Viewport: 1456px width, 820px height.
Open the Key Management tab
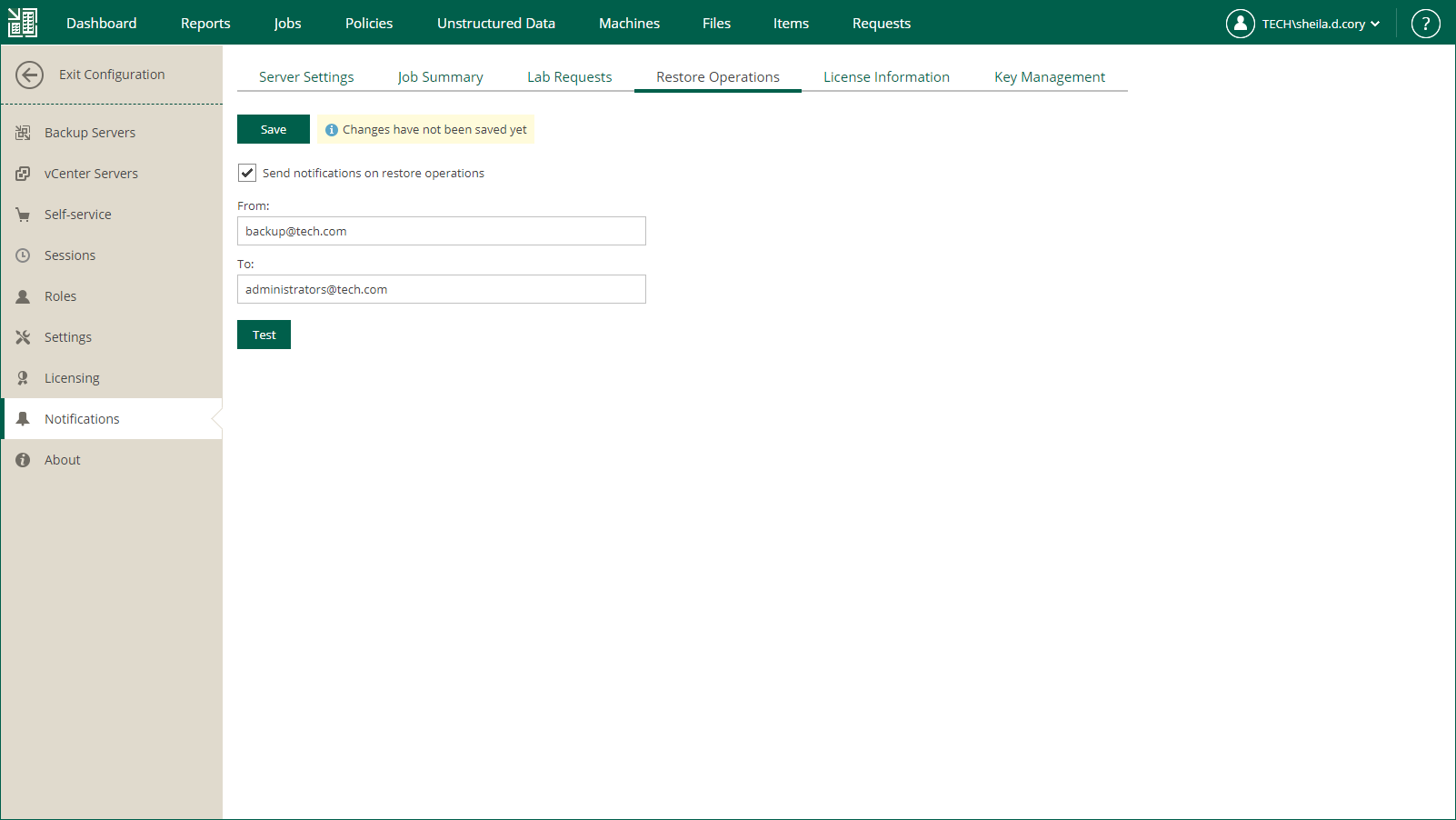[1050, 77]
